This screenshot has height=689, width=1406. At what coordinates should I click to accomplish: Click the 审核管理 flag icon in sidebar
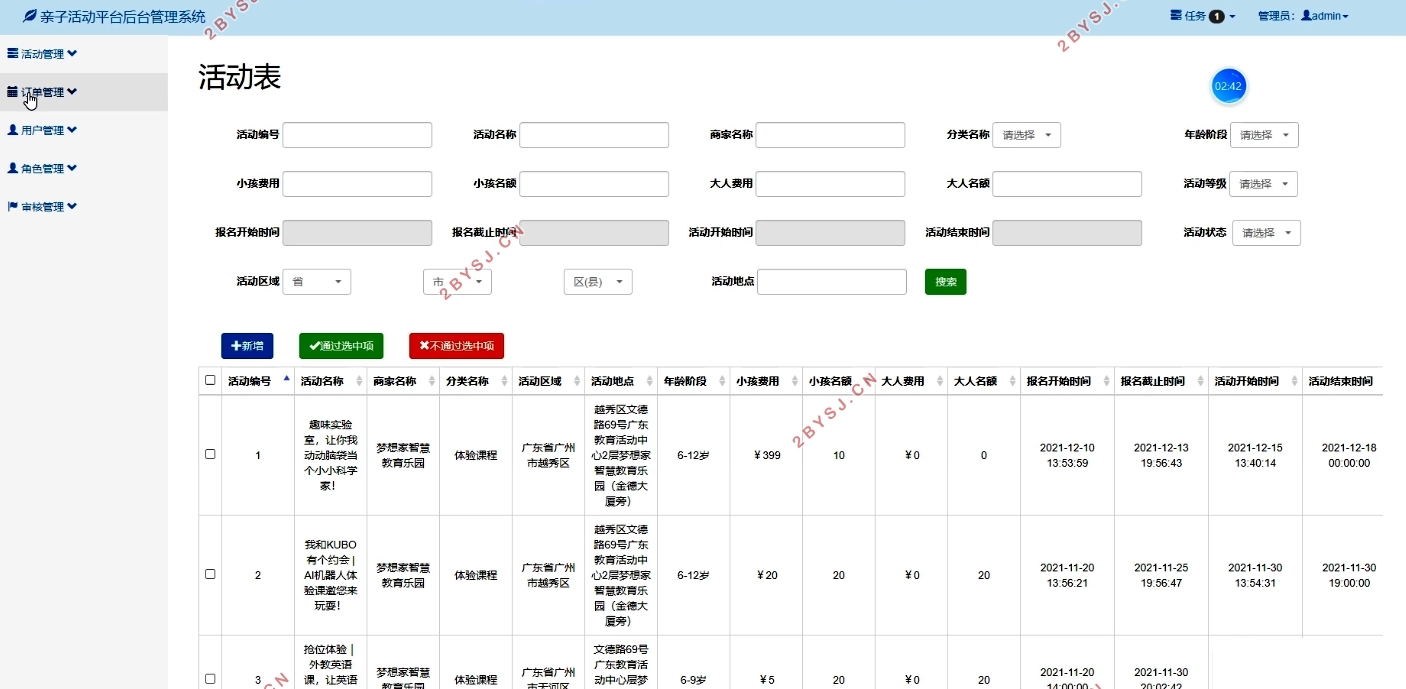click(x=12, y=207)
